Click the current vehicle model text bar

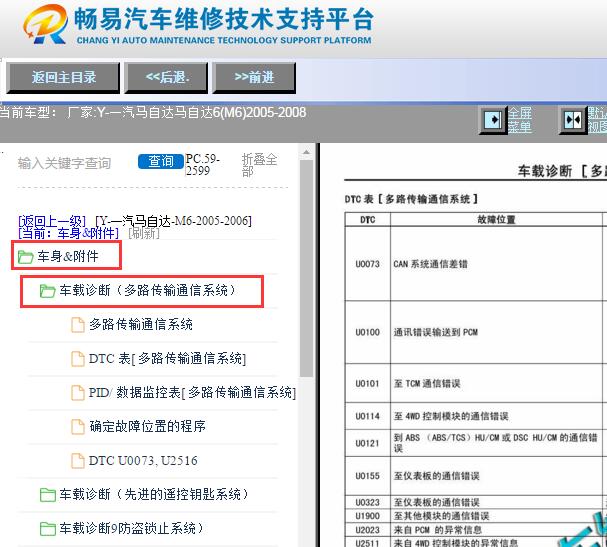pyautogui.click(x=153, y=113)
